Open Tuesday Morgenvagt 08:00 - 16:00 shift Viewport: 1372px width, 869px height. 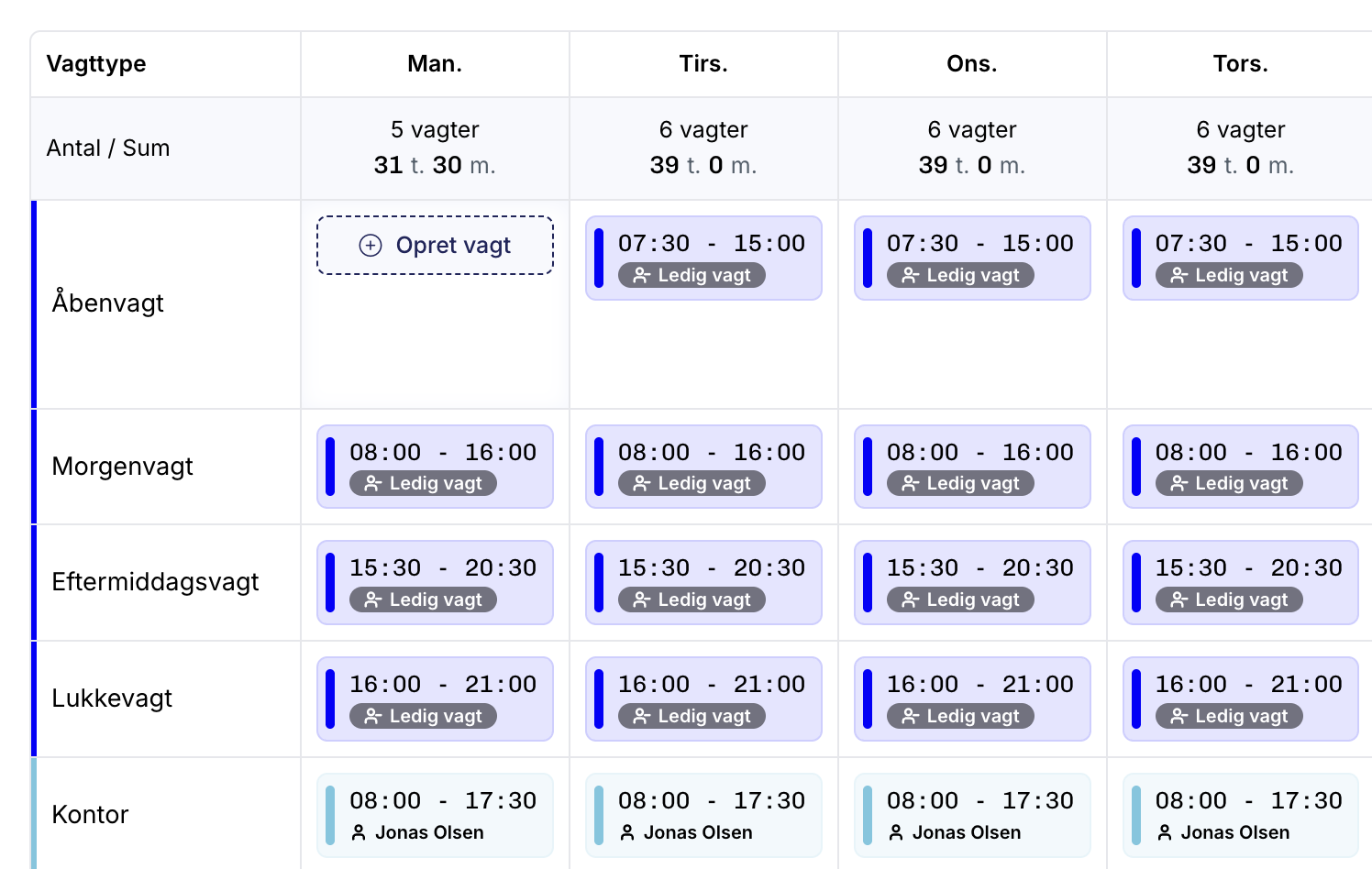click(711, 453)
